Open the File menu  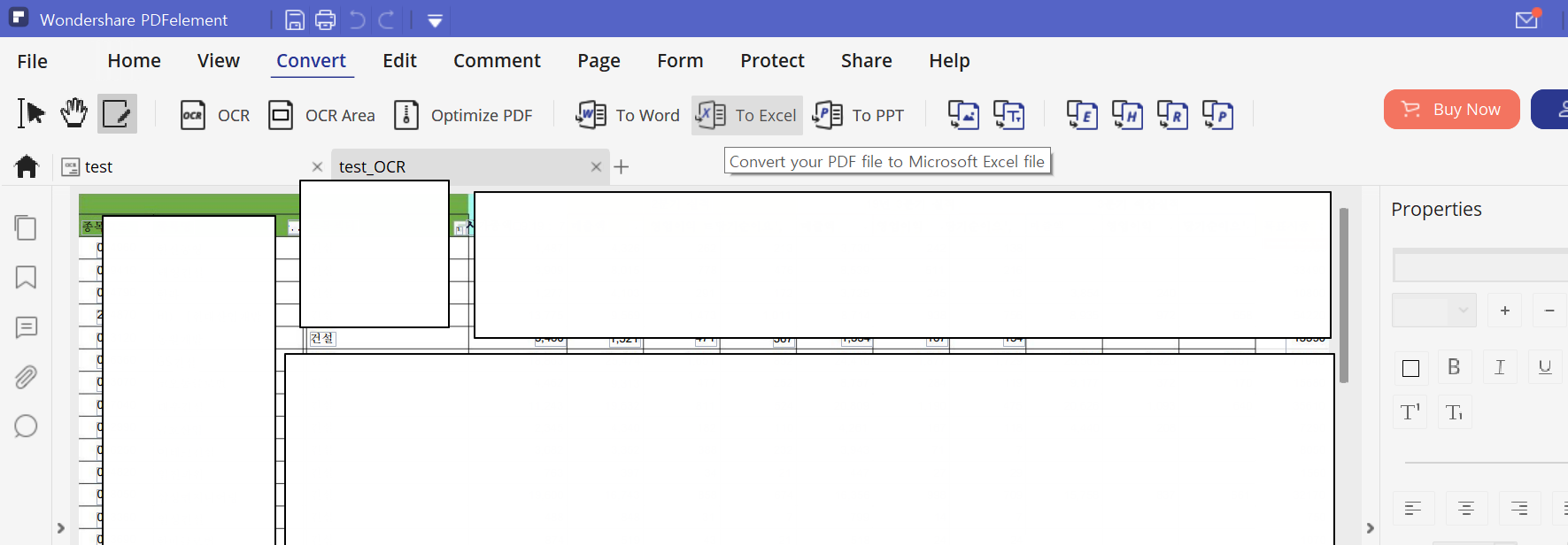coord(33,61)
